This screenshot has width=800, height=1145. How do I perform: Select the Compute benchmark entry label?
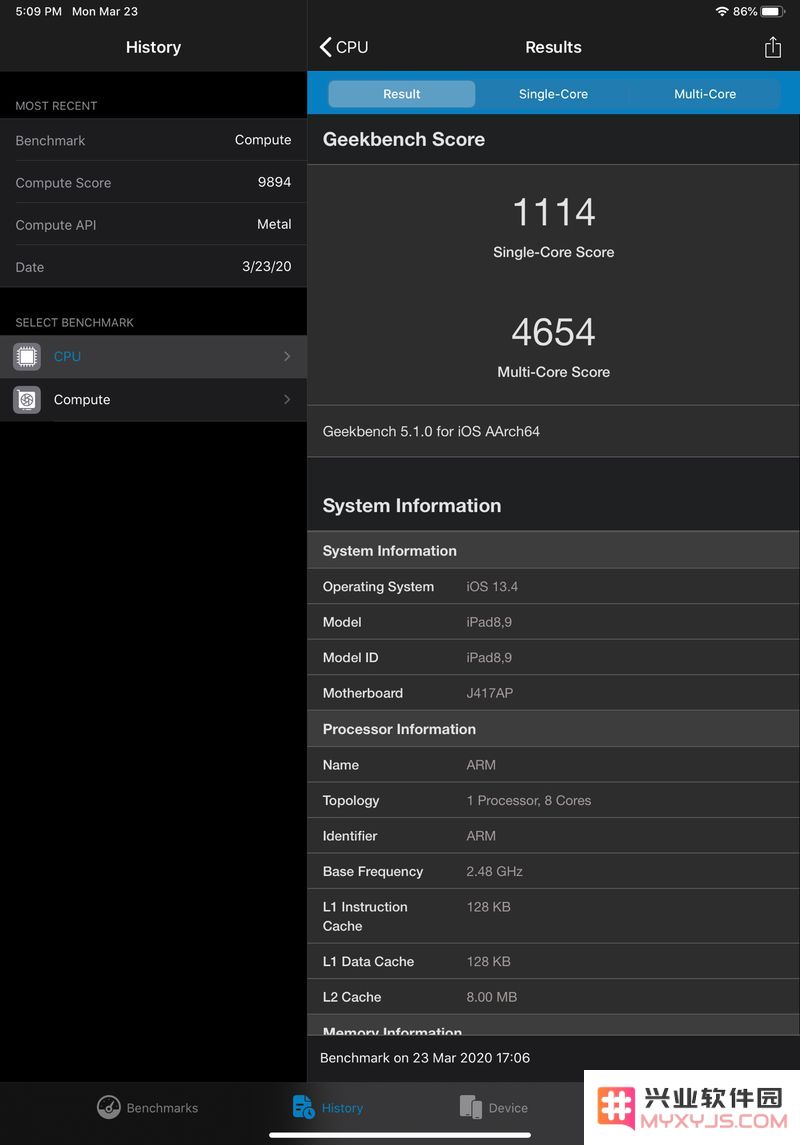click(82, 399)
